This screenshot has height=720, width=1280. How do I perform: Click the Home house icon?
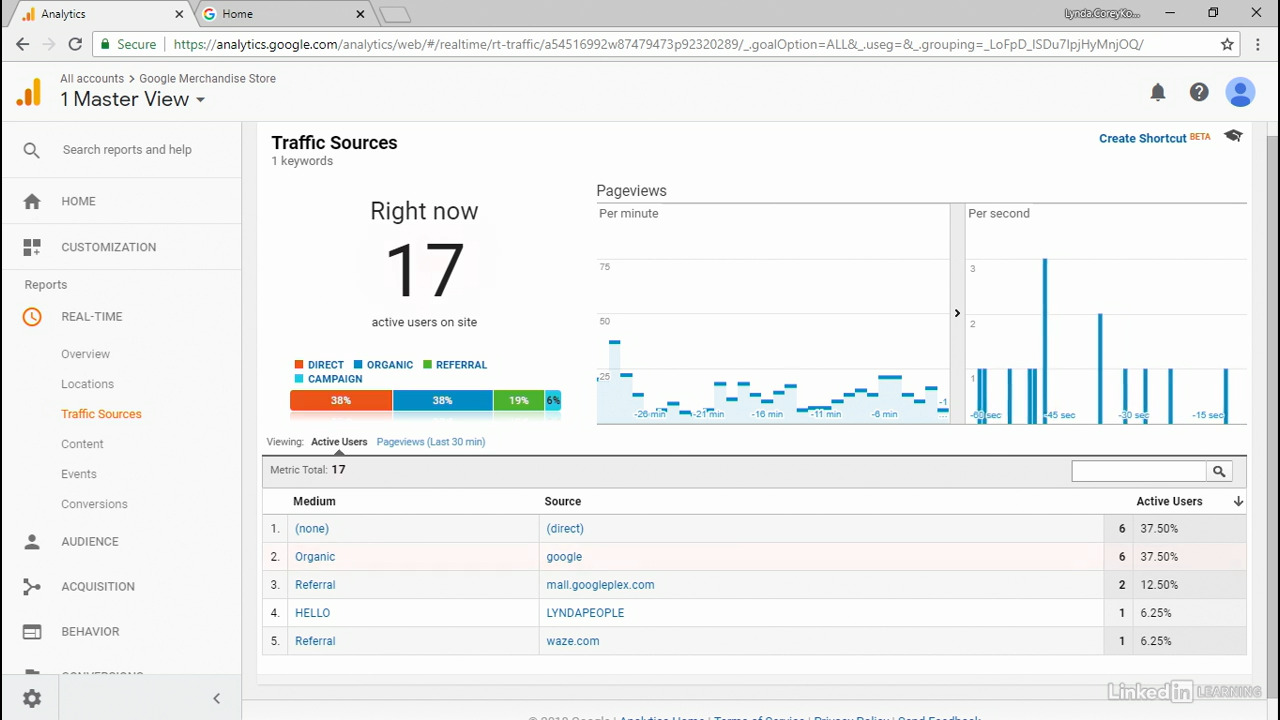32,201
